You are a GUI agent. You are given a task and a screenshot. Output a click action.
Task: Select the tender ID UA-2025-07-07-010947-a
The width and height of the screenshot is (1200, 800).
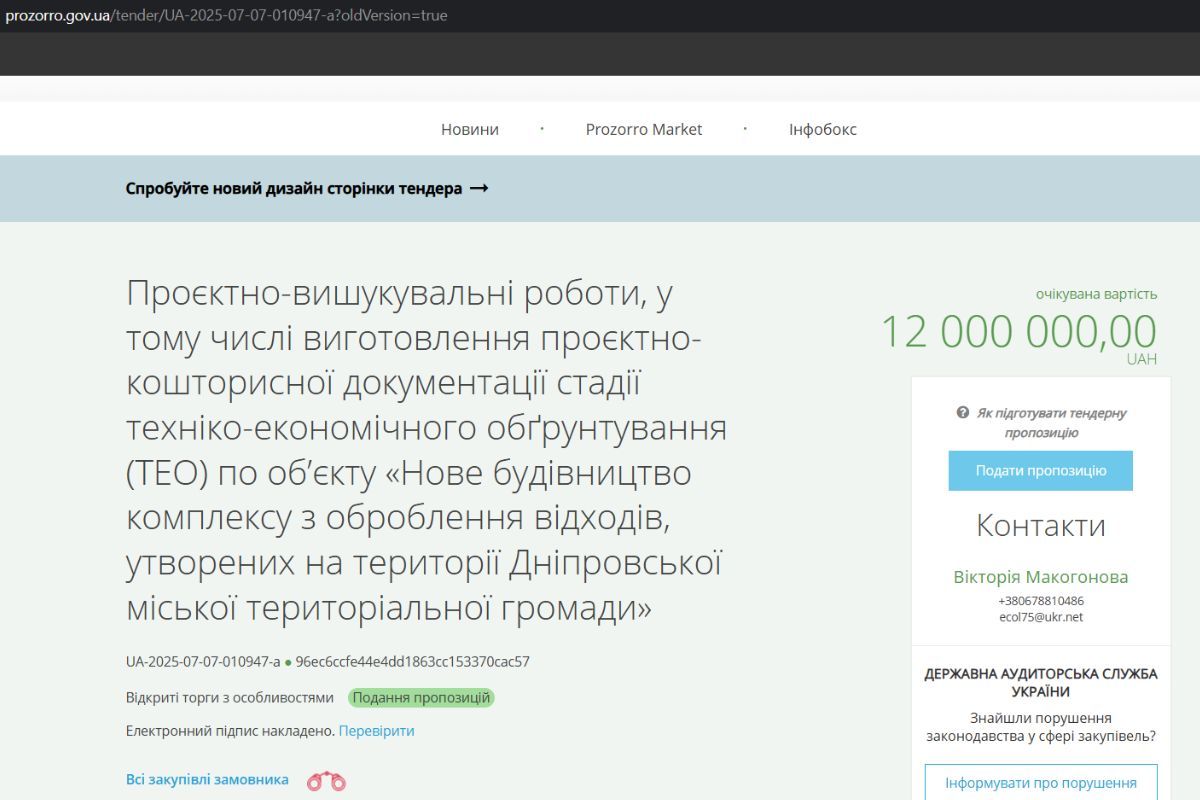click(200, 662)
